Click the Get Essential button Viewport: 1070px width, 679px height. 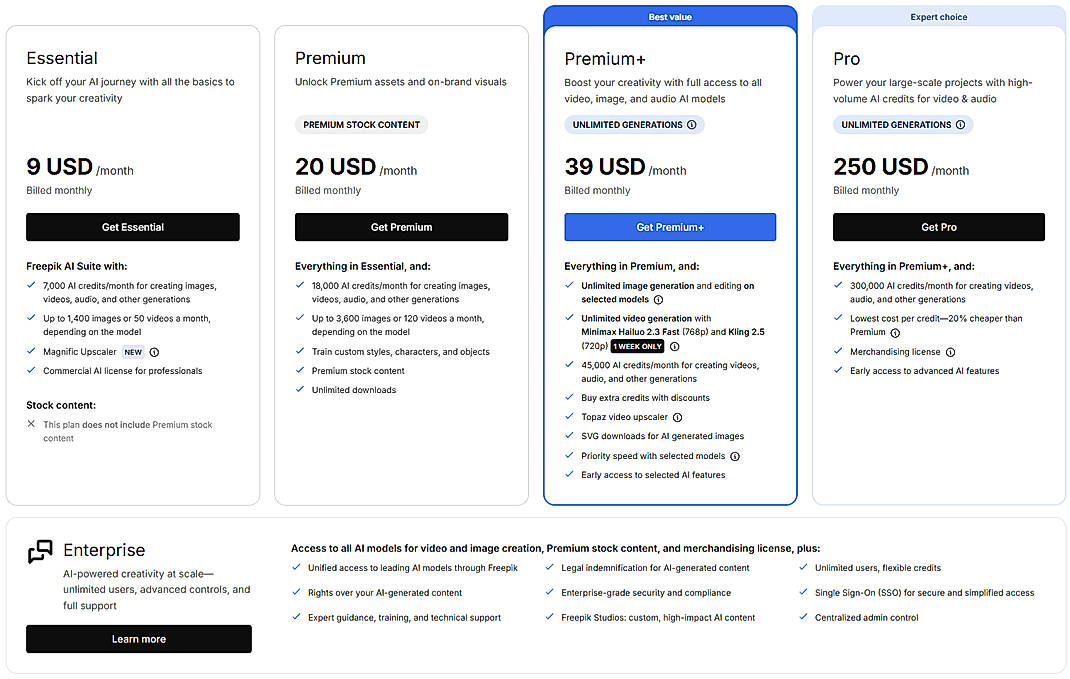click(x=132, y=227)
